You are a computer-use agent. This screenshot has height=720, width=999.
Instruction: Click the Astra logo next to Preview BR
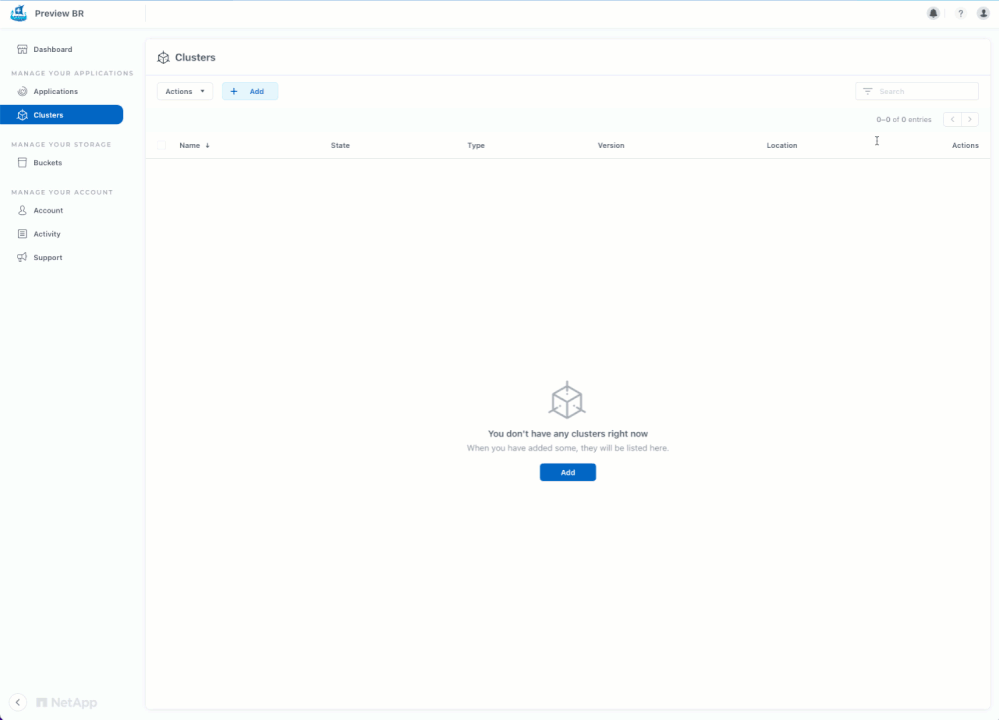[x=18, y=13]
